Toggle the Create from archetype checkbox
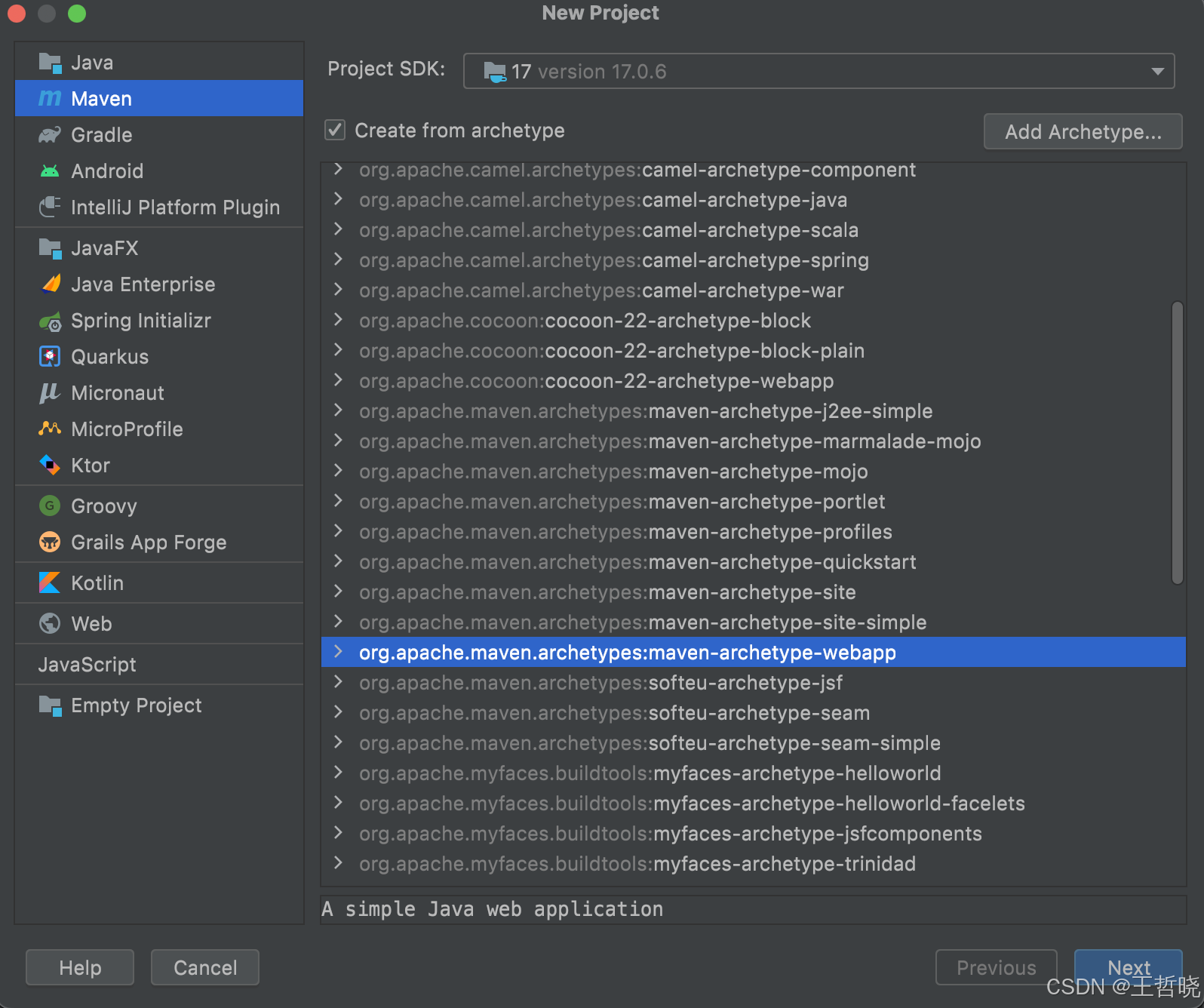The height and width of the screenshot is (1008, 1204). point(335,130)
